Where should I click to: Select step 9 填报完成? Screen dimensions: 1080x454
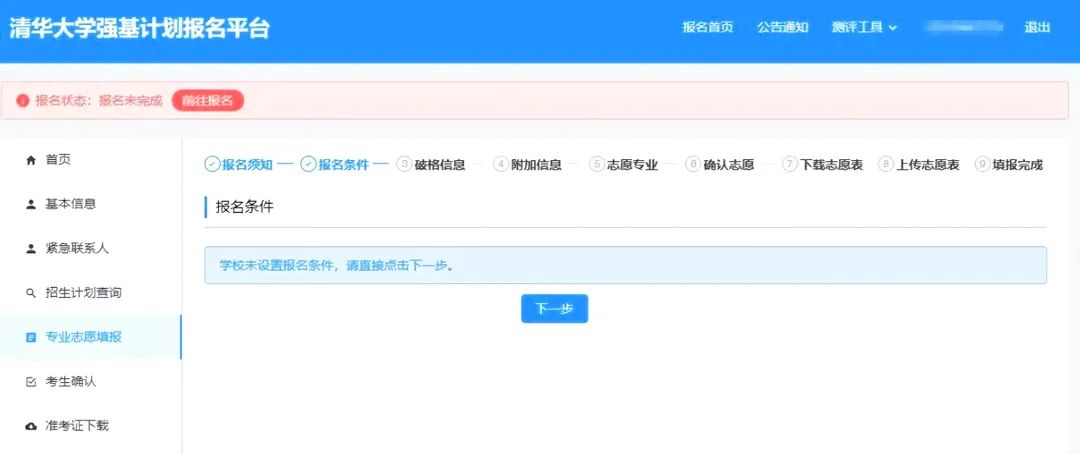1009,165
